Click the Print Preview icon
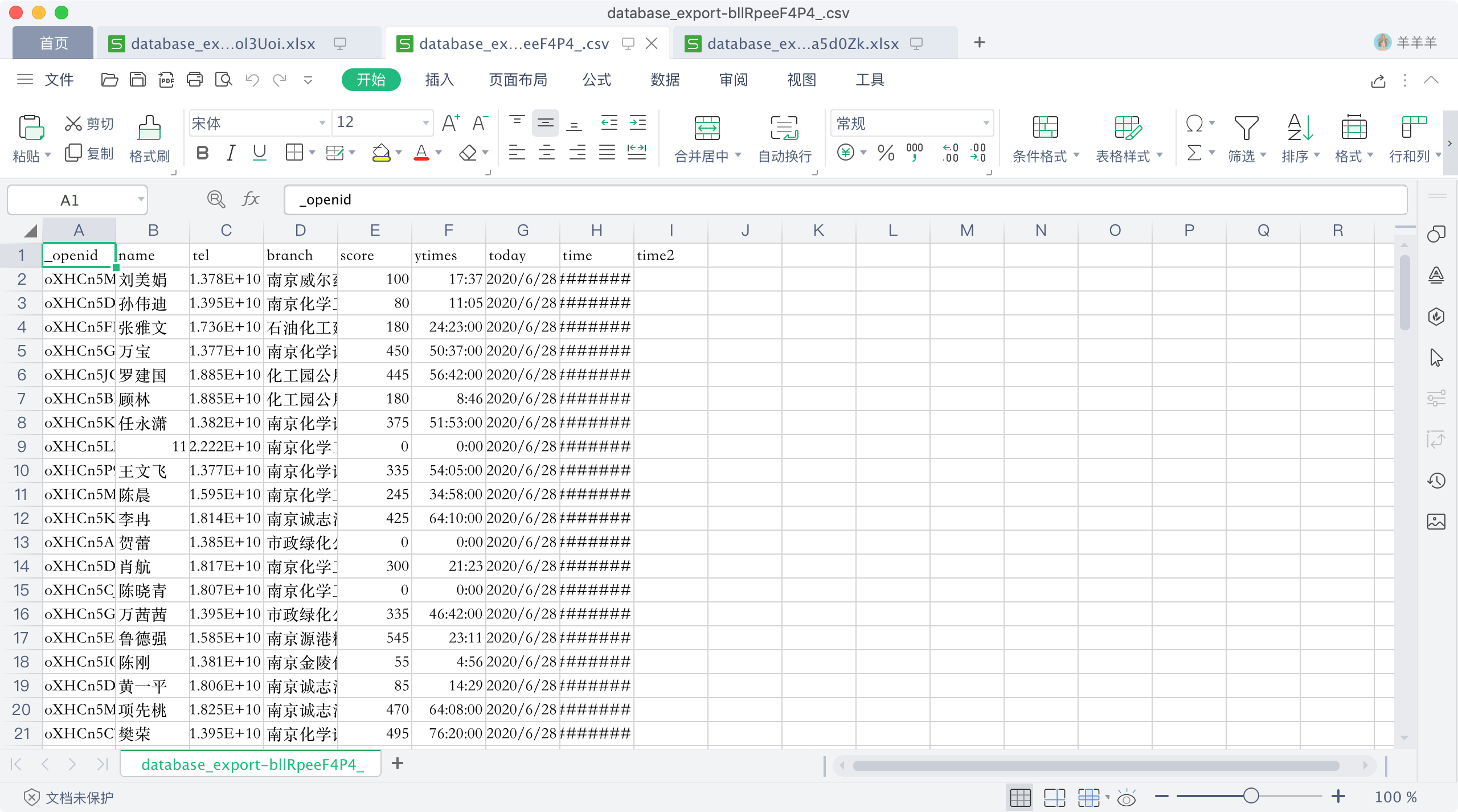1458x812 pixels. (223, 80)
